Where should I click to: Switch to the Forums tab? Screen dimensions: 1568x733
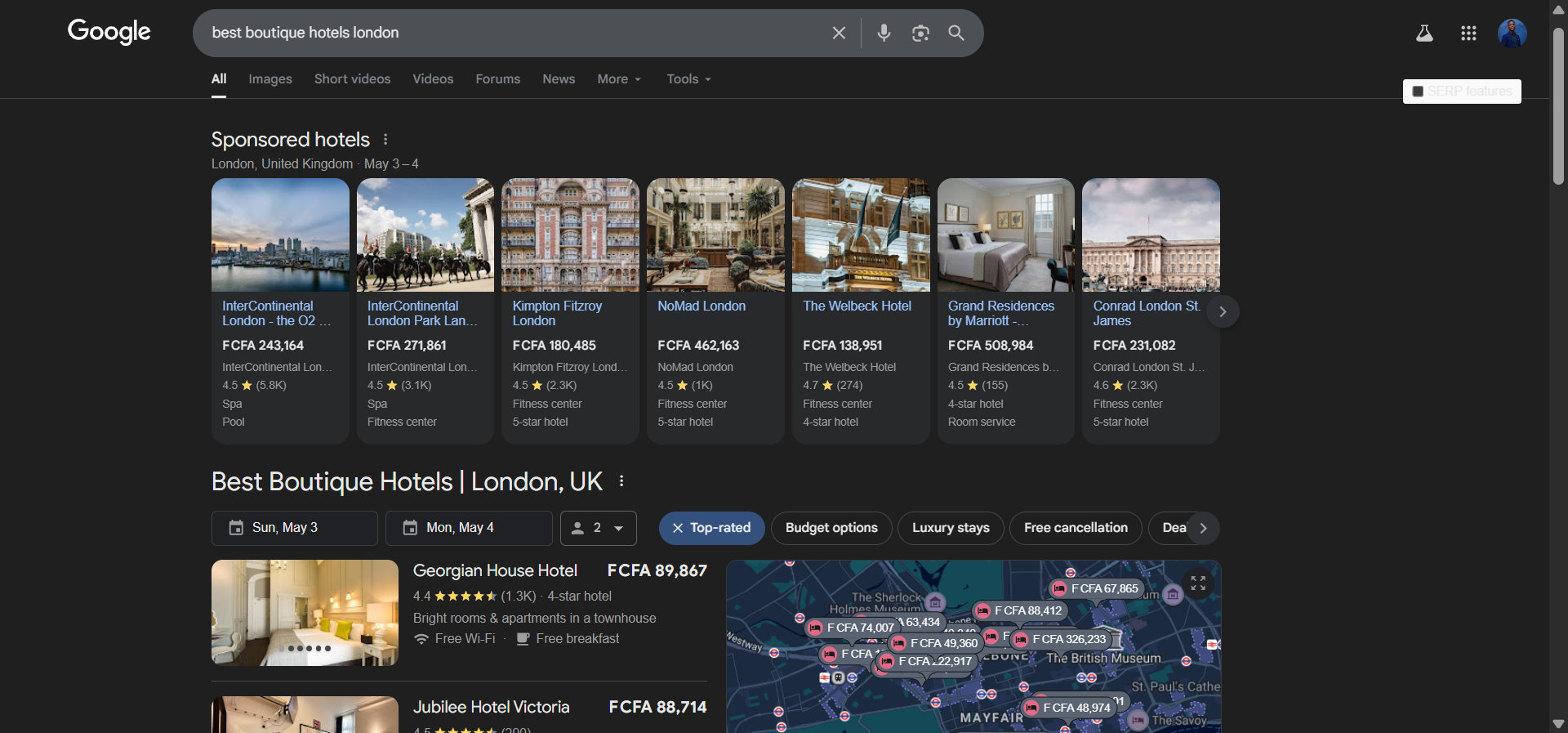(x=497, y=79)
